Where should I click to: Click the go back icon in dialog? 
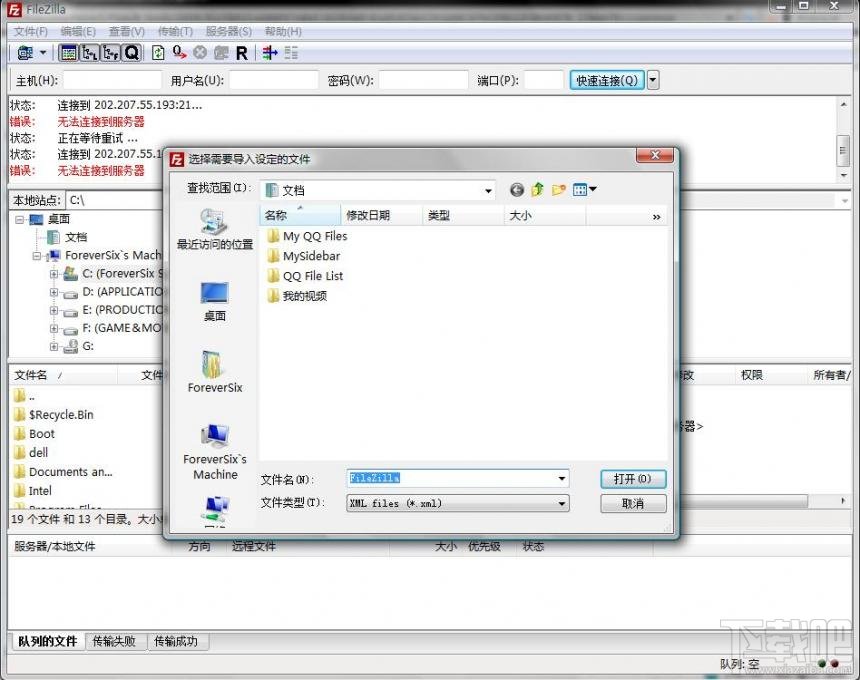[x=517, y=190]
